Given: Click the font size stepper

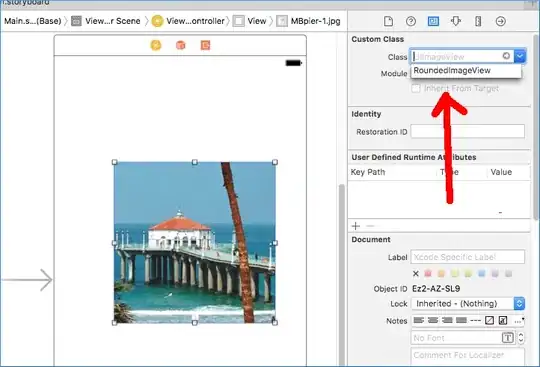Looking at the screenshot, I should (521, 338).
